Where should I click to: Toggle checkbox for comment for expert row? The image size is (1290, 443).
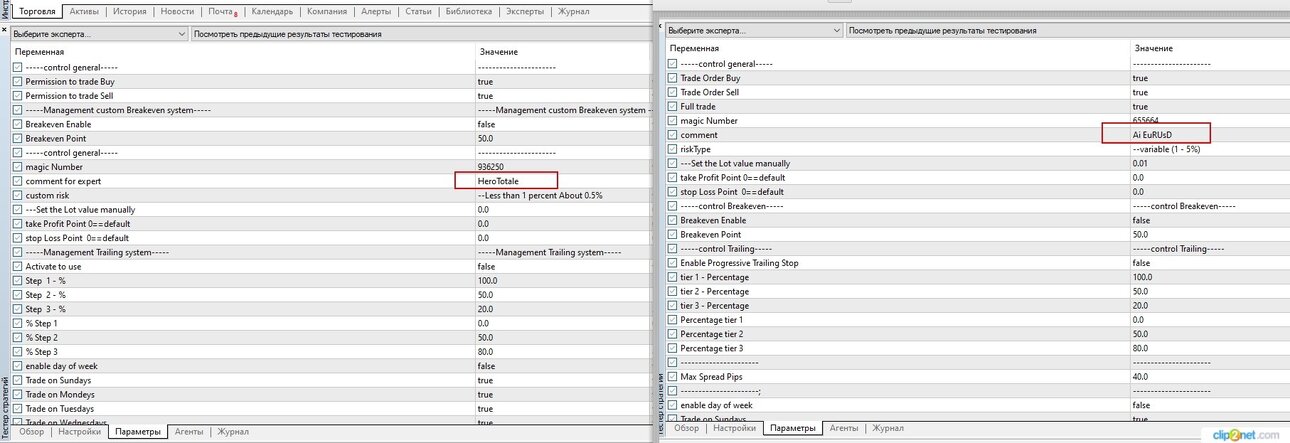pos(18,181)
